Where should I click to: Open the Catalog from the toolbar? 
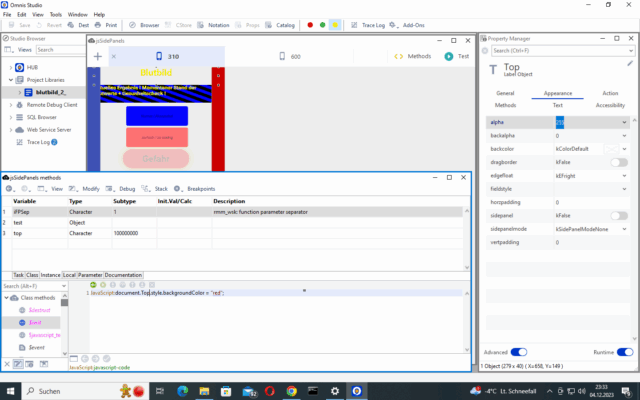click(x=281, y=24)
